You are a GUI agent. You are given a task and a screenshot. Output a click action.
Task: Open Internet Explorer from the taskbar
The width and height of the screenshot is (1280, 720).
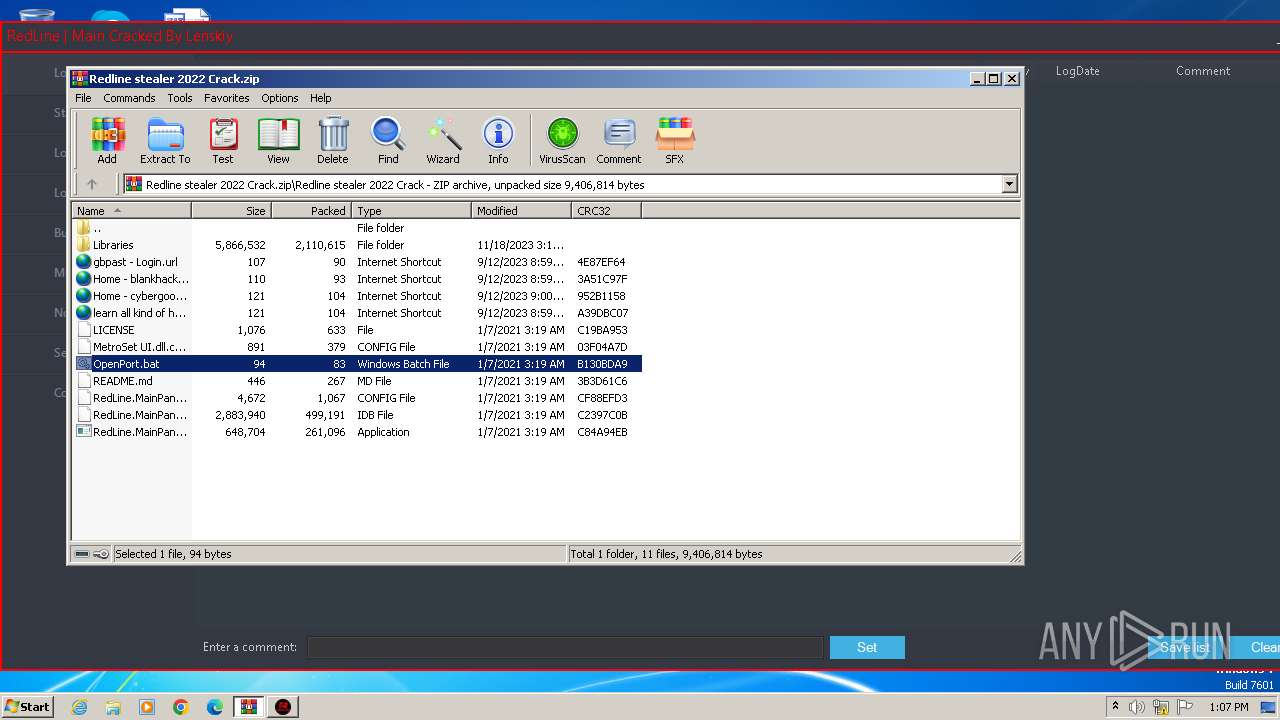point(79,707)
